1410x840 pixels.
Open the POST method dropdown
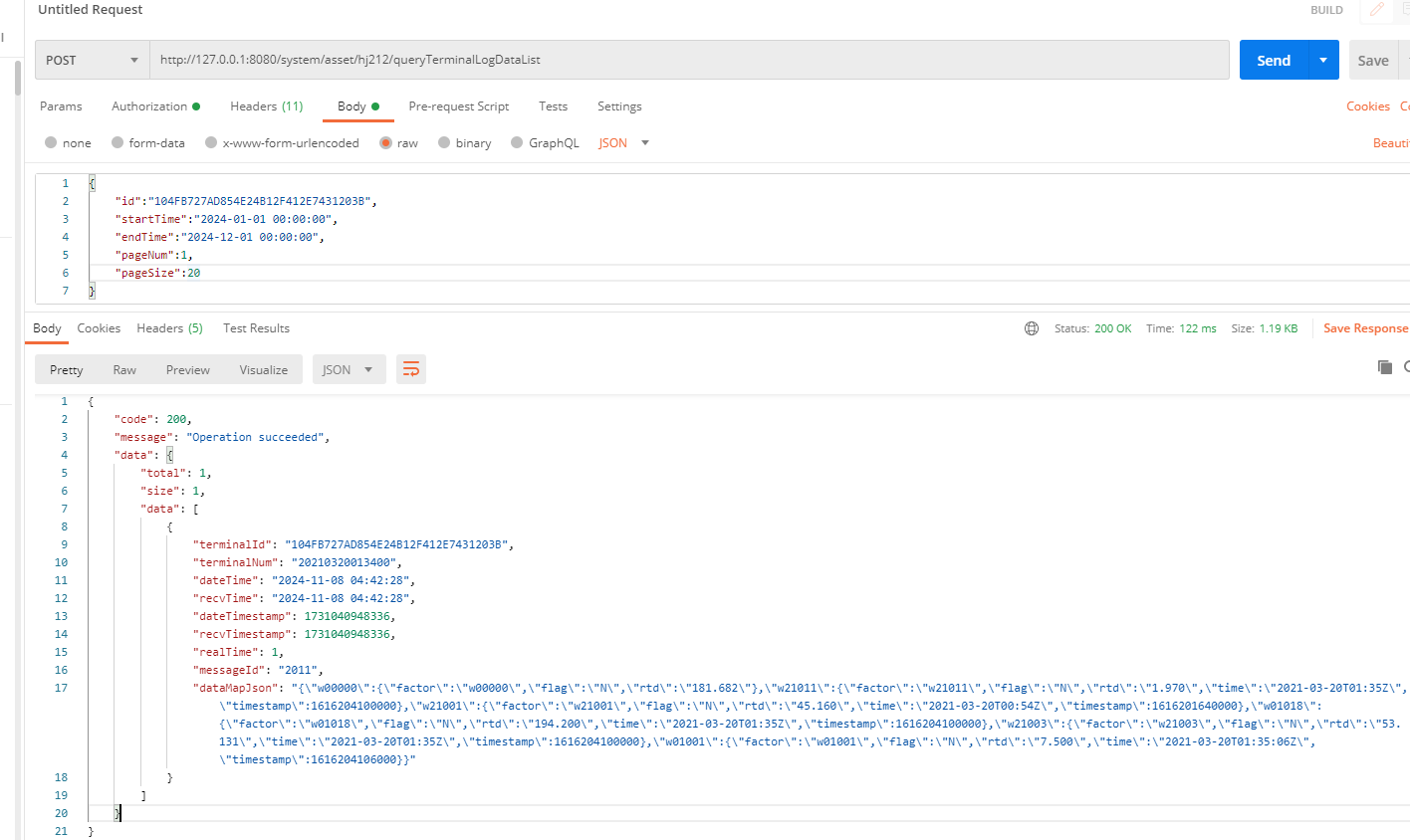point(92,60)
